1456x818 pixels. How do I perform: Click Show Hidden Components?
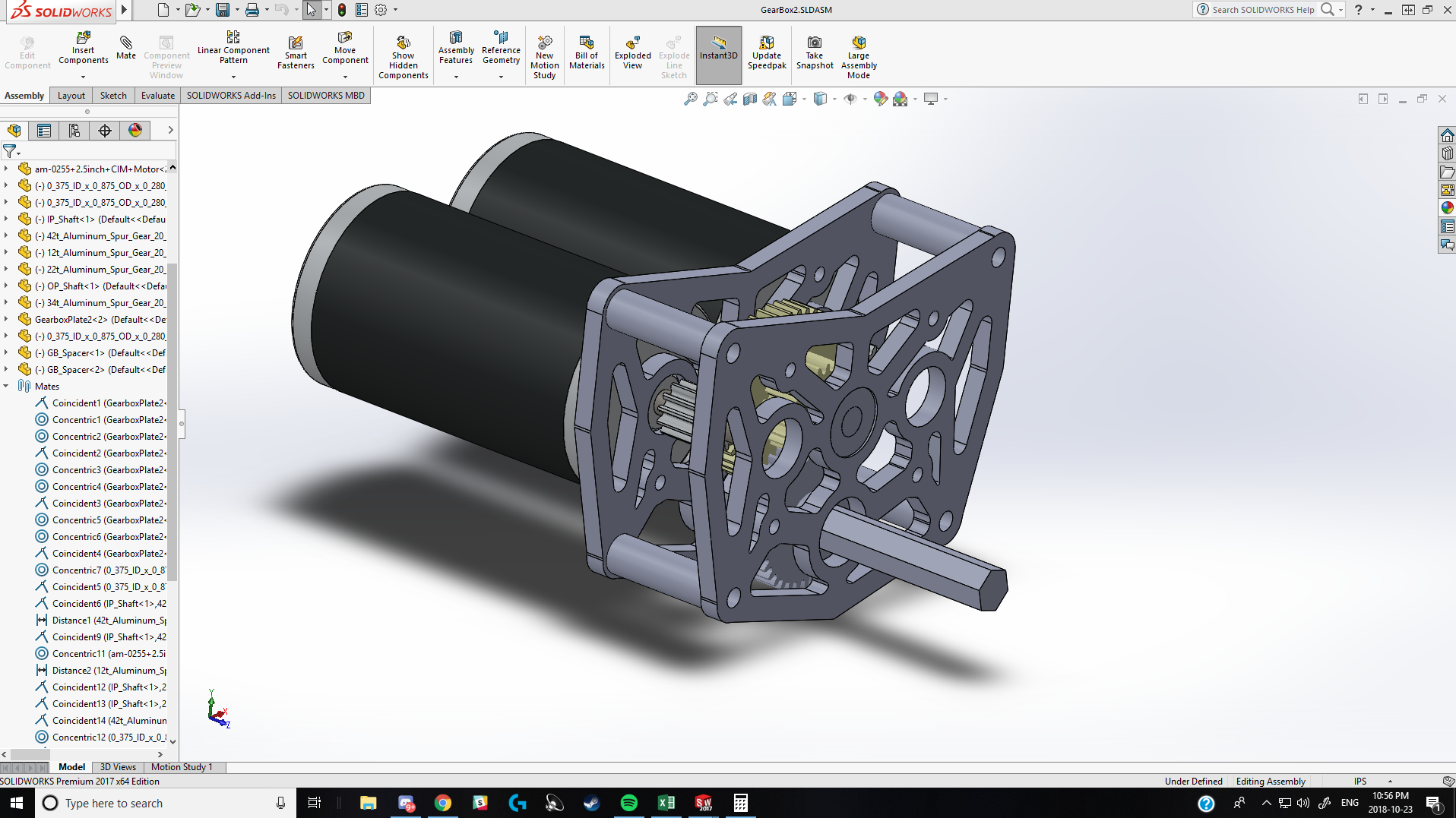tap(404, 57)
